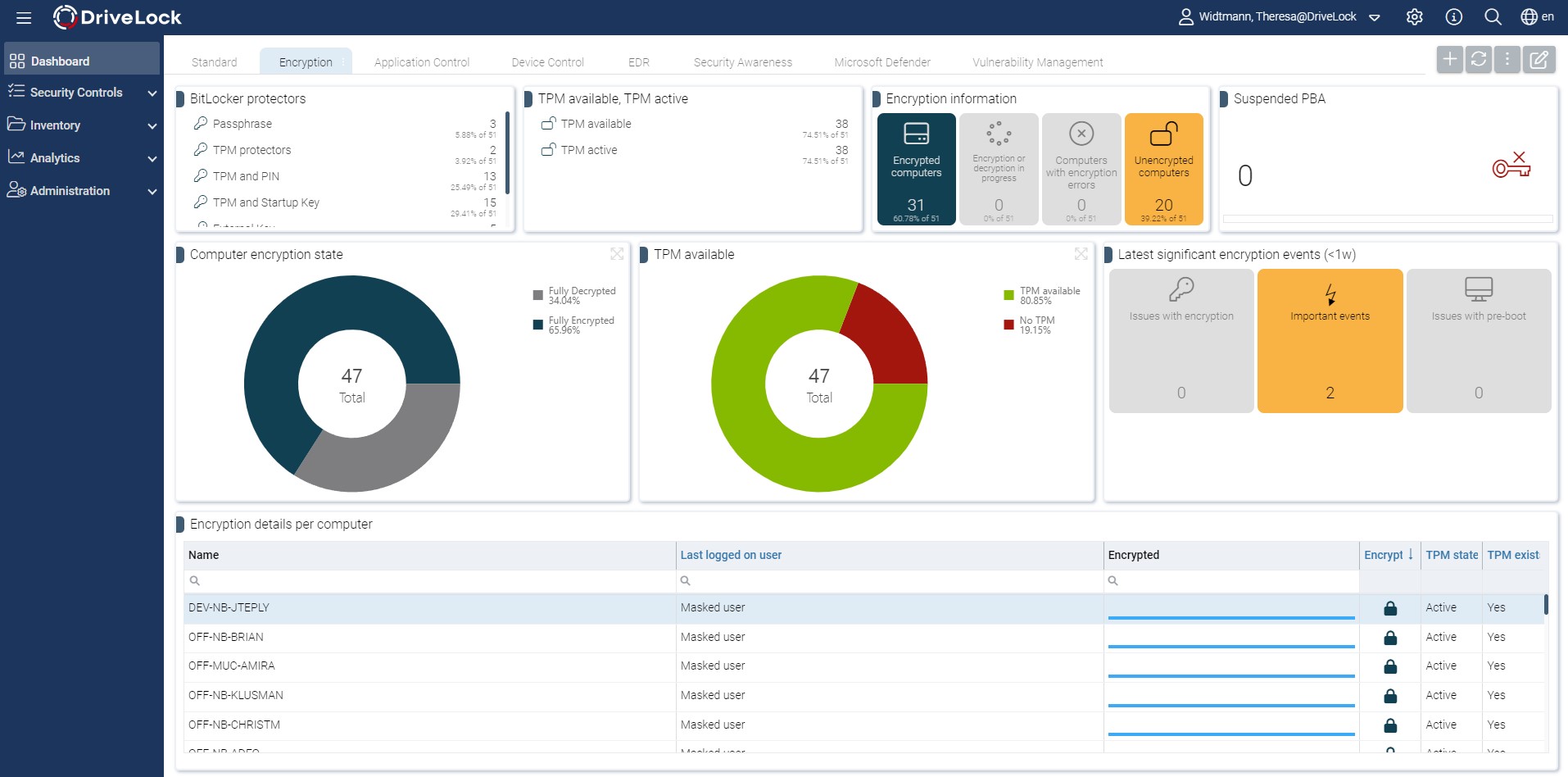Open the settings gear in the header
The image size is (1568, 777).
[x=1415, y=17]
